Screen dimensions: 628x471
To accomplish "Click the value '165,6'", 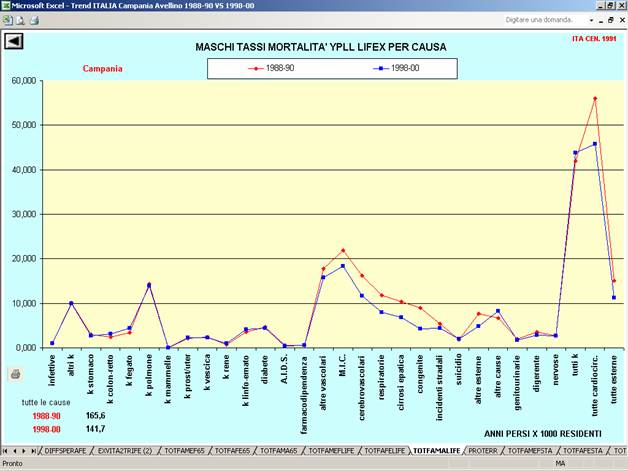I will [x=95, y=416].
